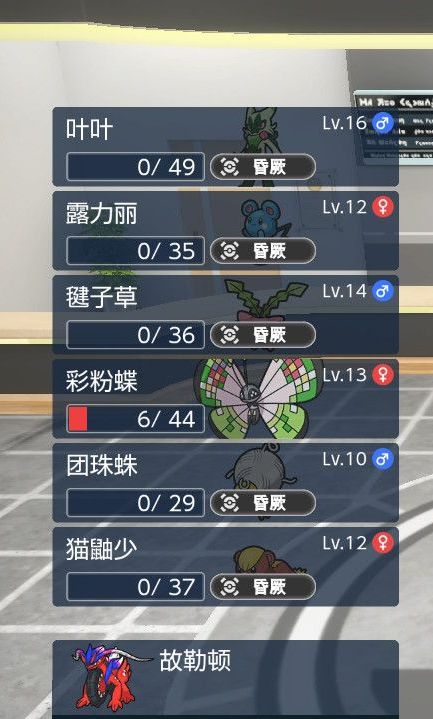This screenshot has width=433, height=719.
Task: Click the empty 0/35 HP bar
Action: click(135, 251)
